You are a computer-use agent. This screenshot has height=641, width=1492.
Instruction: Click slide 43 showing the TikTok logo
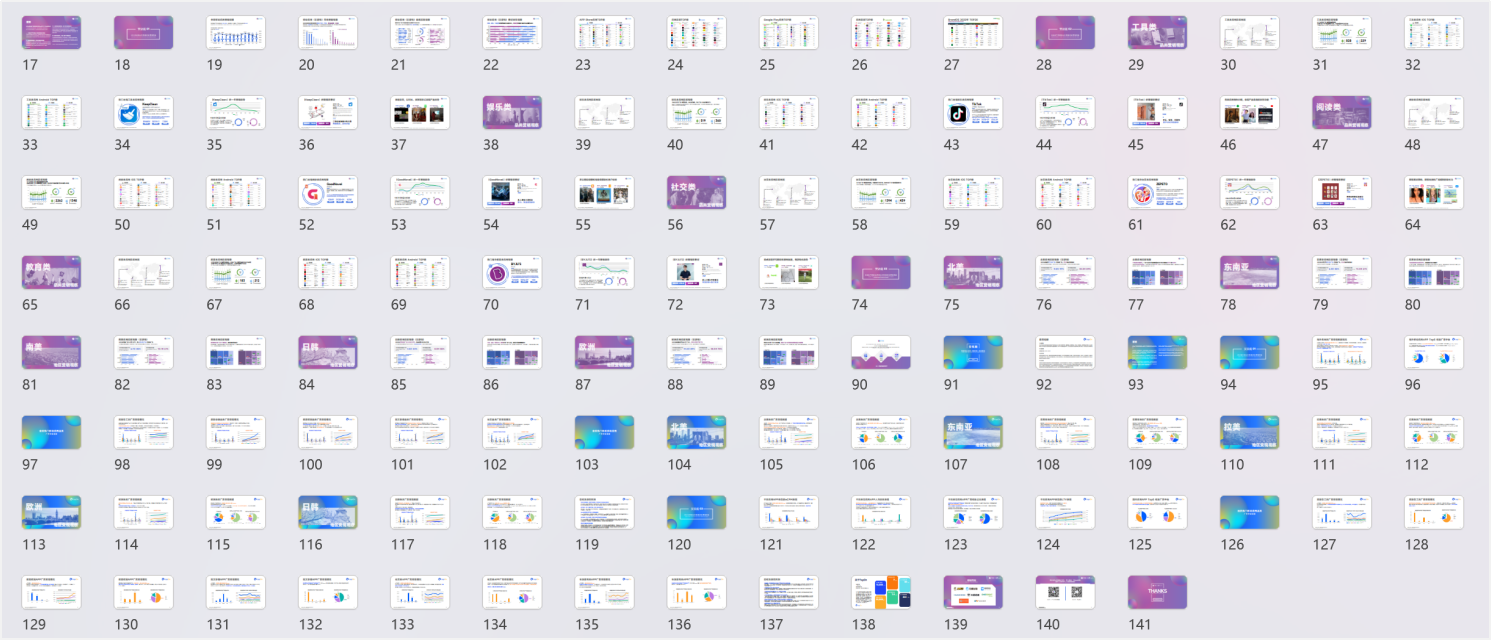tap(973, 113)
